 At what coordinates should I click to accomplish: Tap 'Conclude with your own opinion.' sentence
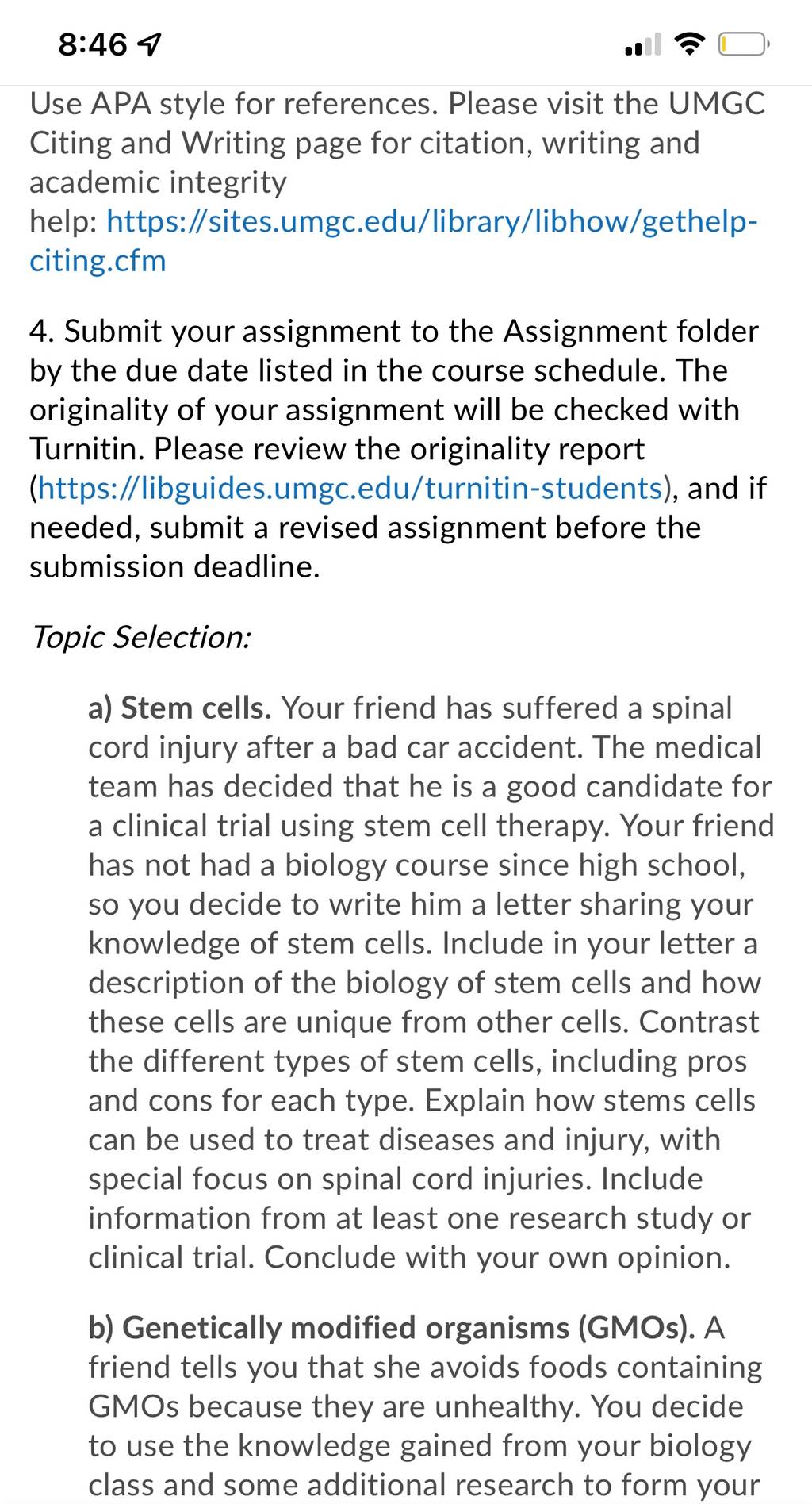(497, 1257)
